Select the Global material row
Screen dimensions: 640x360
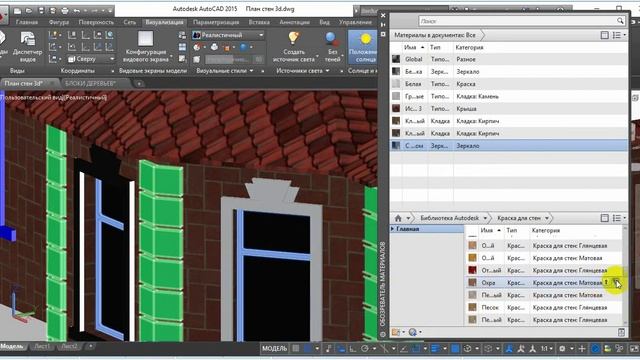pos(509,59)
